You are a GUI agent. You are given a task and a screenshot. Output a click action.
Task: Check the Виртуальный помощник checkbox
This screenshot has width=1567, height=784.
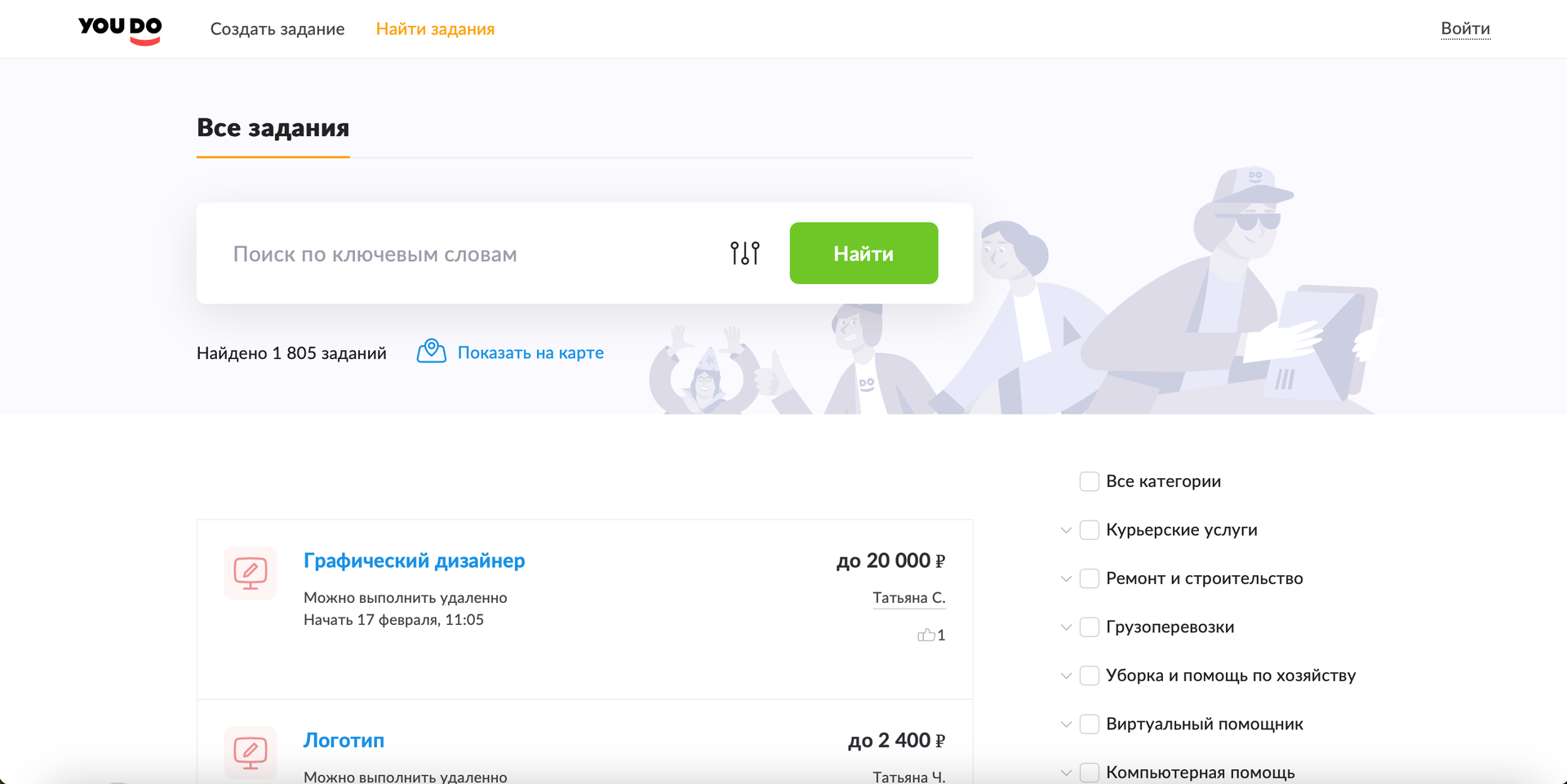[1089, 724]
